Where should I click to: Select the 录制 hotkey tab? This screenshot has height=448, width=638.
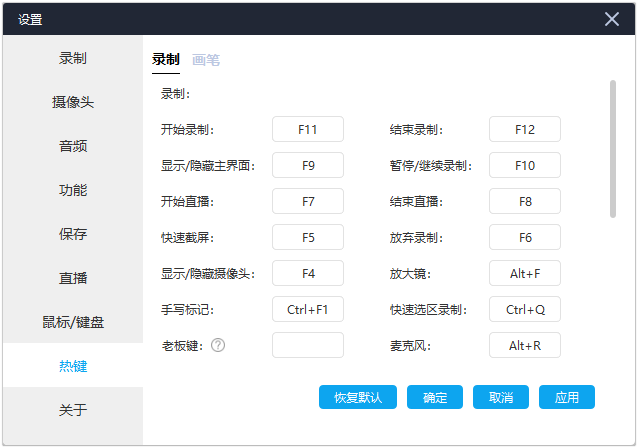click(166, 60)
